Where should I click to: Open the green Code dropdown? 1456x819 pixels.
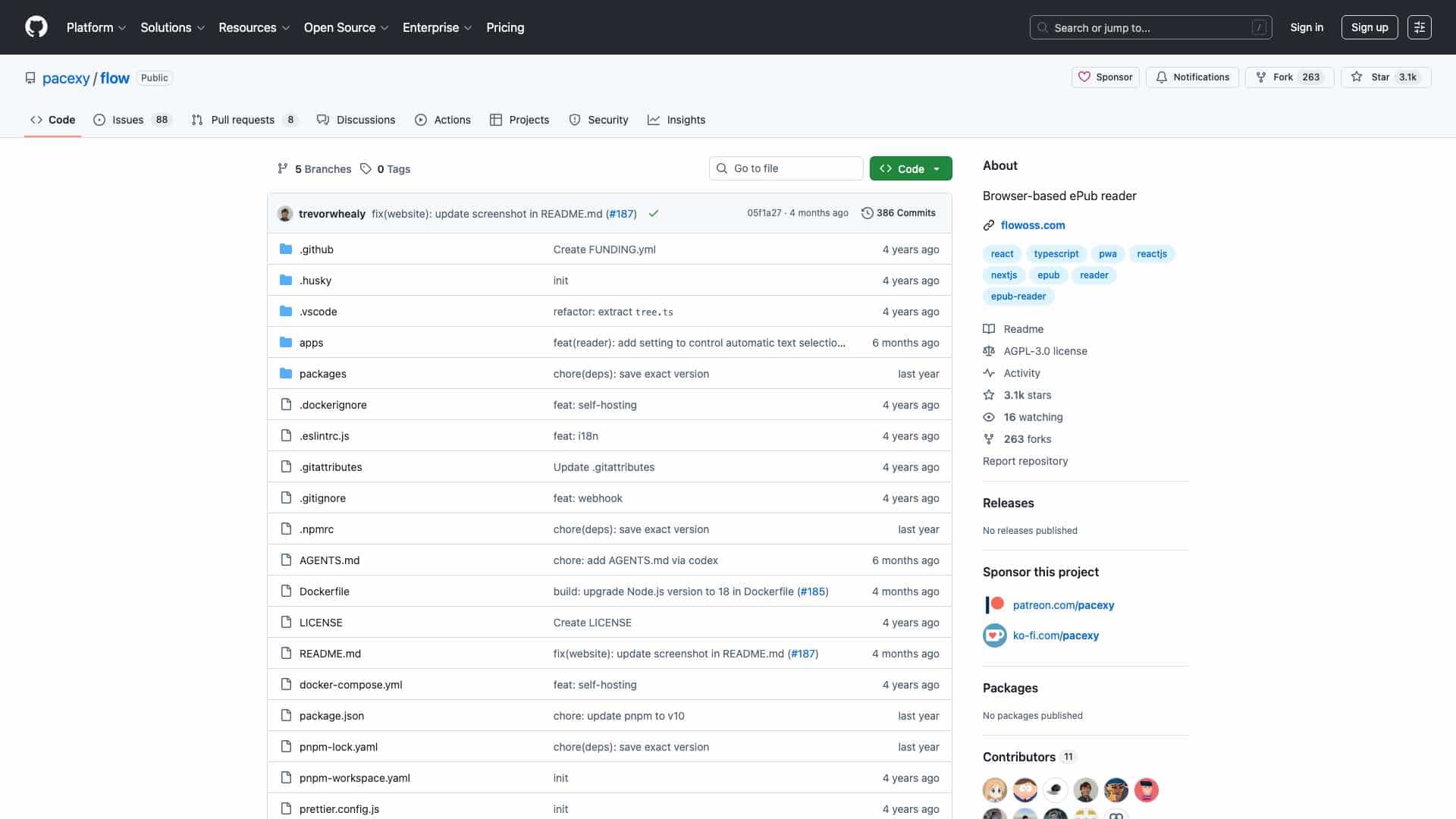tap(911, 168)
